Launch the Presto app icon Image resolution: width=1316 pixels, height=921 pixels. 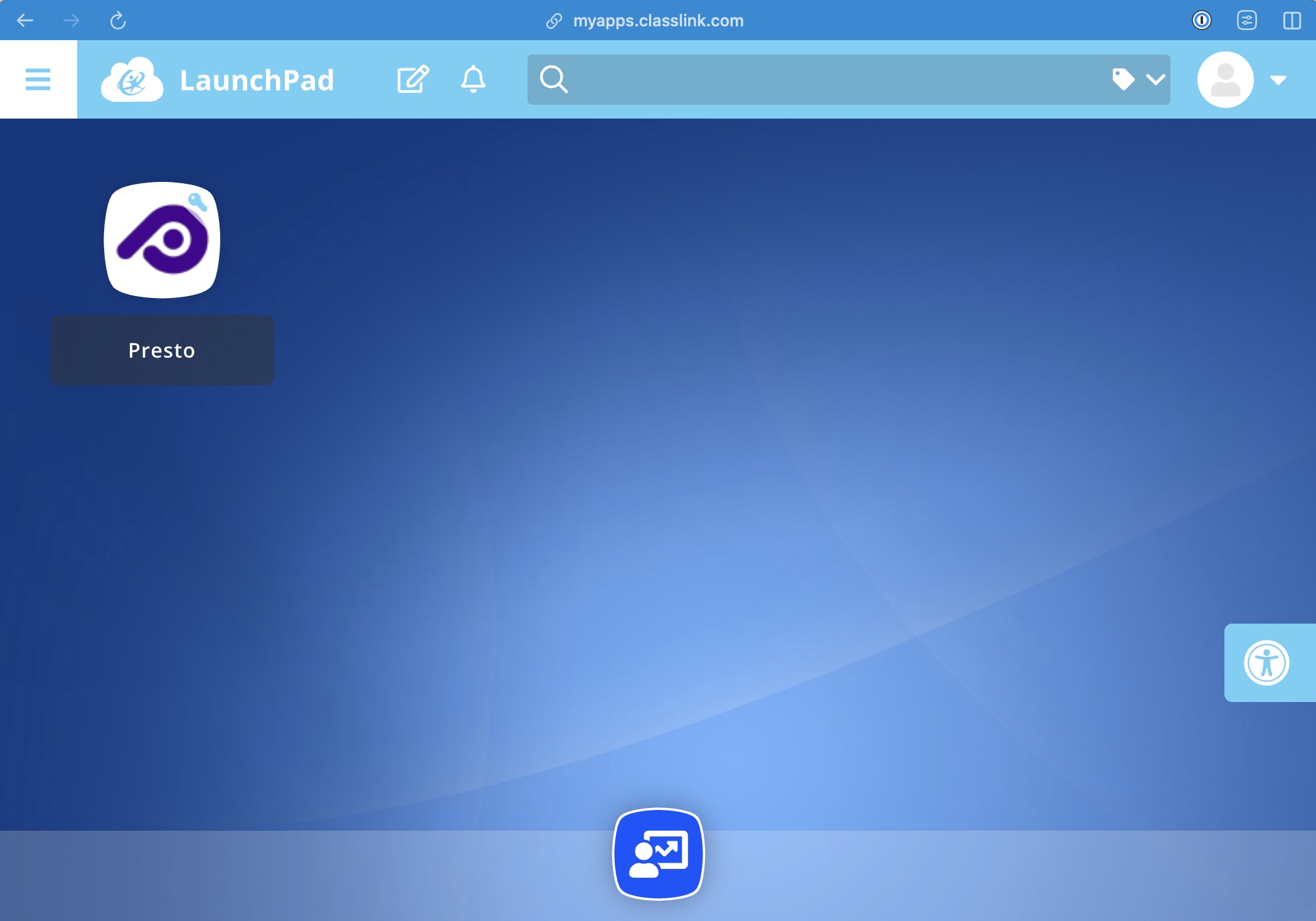[162, 240]
